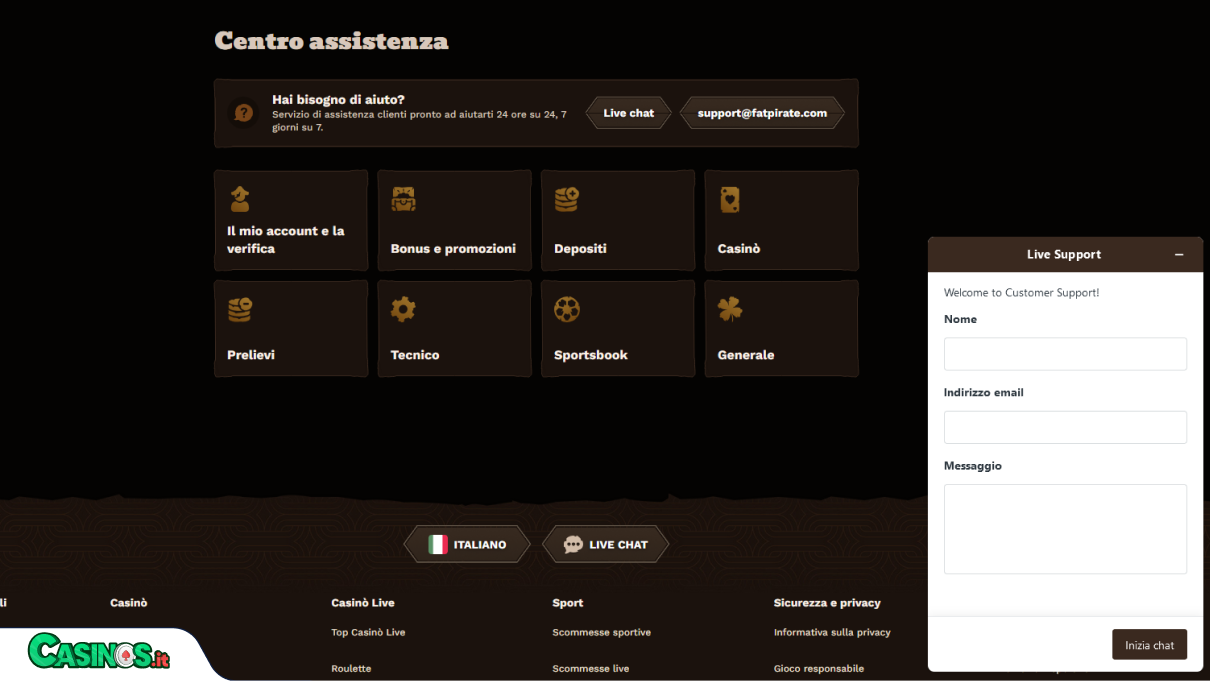Click the coin stack deposit icon
The height and width of the screenshot is (681, 1210).
click(567, 199)
